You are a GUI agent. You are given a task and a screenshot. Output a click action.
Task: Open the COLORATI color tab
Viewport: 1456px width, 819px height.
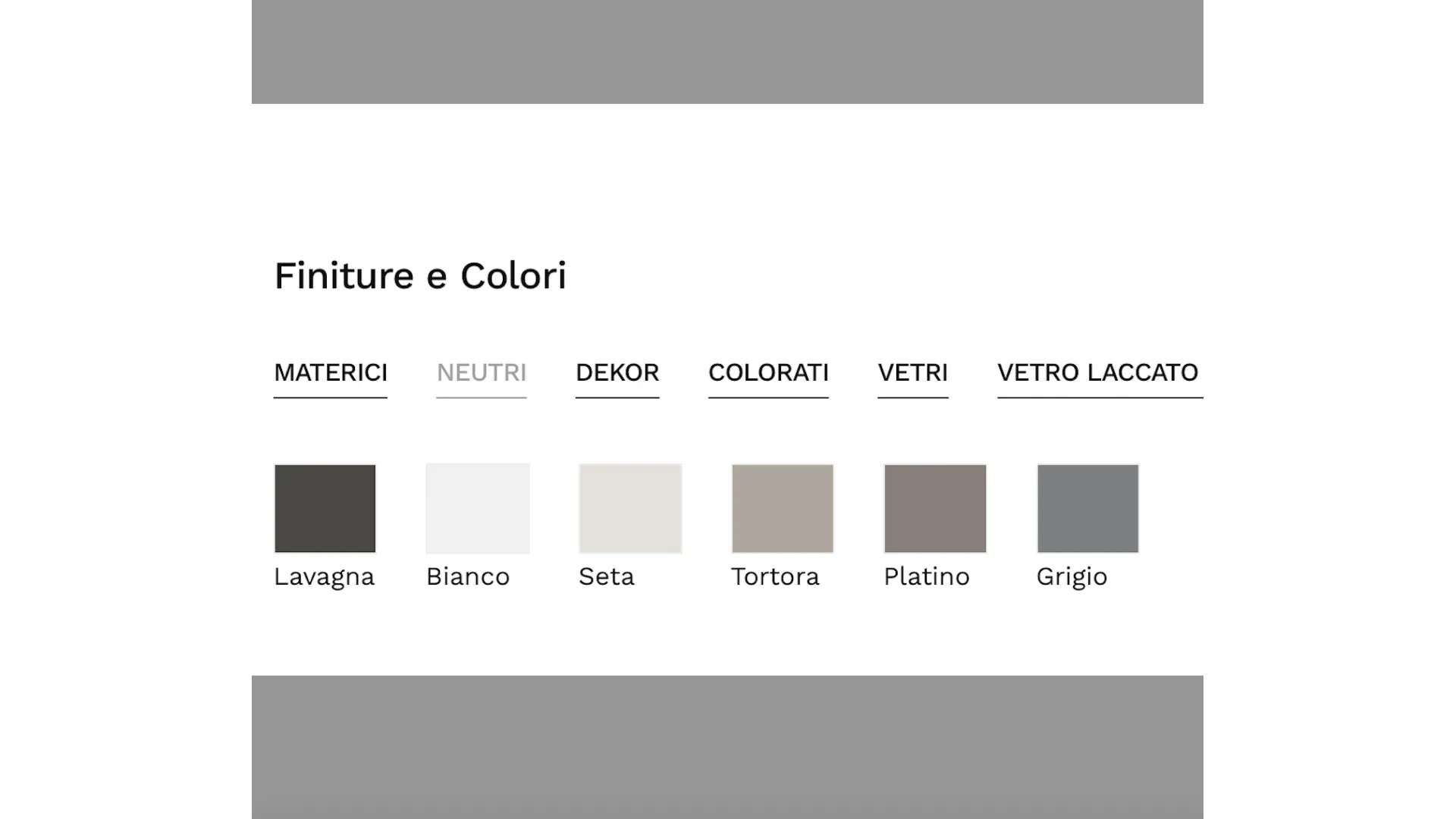(767, 373)
